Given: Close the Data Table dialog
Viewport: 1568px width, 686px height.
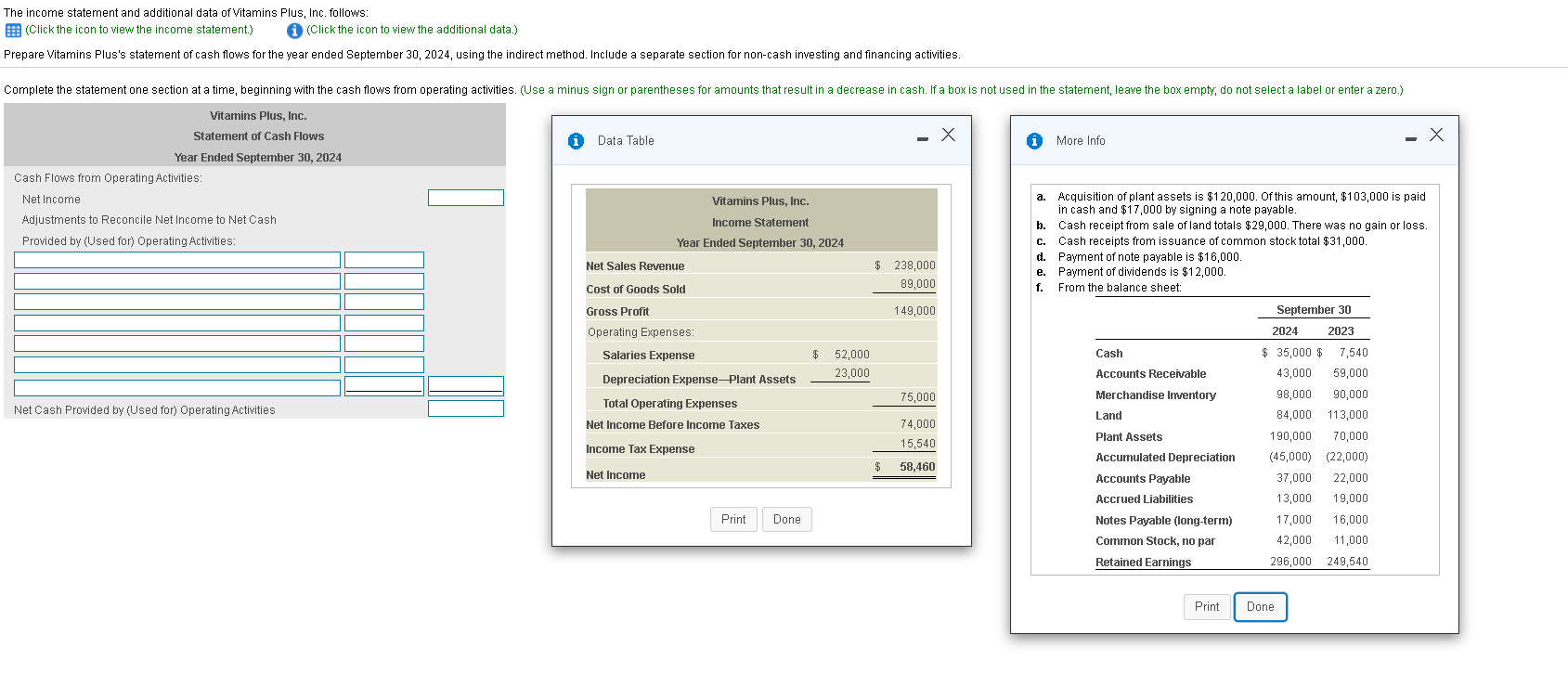Looking at the screenshot, I should pyautogui.click(x=948, y=135).
